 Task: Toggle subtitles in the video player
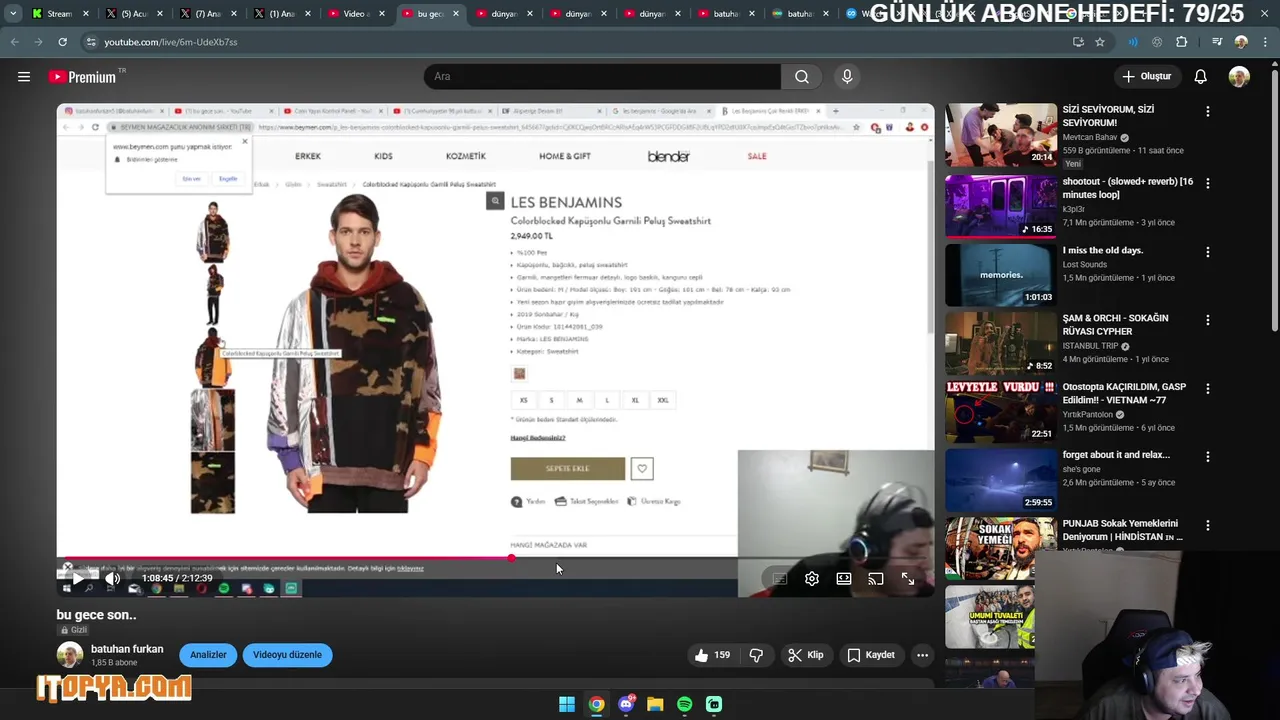(780, 578)
